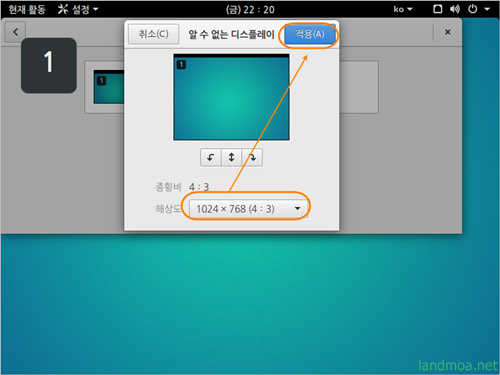Click 현재 활동 activities button
The height and width of the screenshot is (375, 500).
click(27, 9)
